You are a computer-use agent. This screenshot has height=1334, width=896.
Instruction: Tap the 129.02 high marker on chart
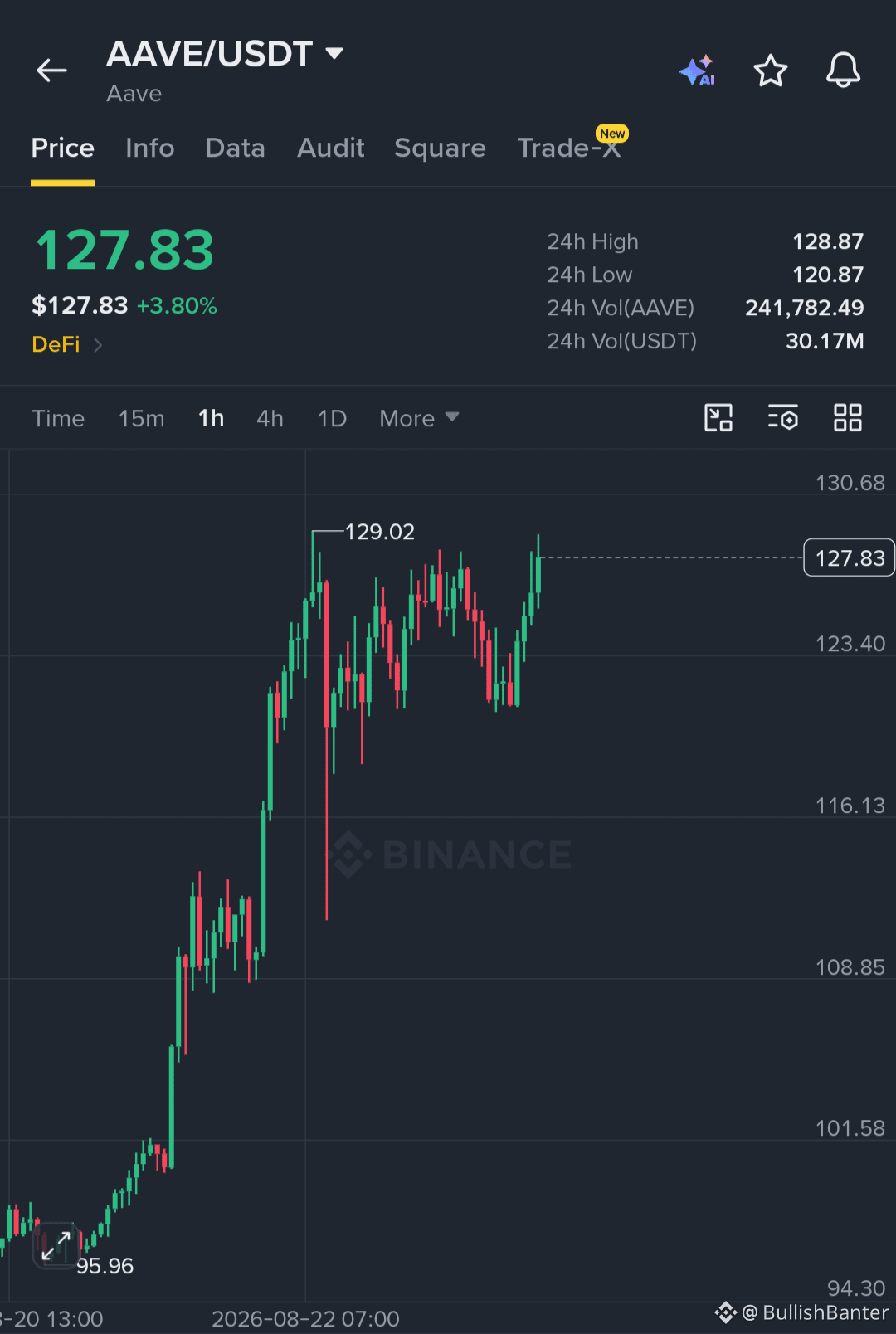click(x=379, y=532)
